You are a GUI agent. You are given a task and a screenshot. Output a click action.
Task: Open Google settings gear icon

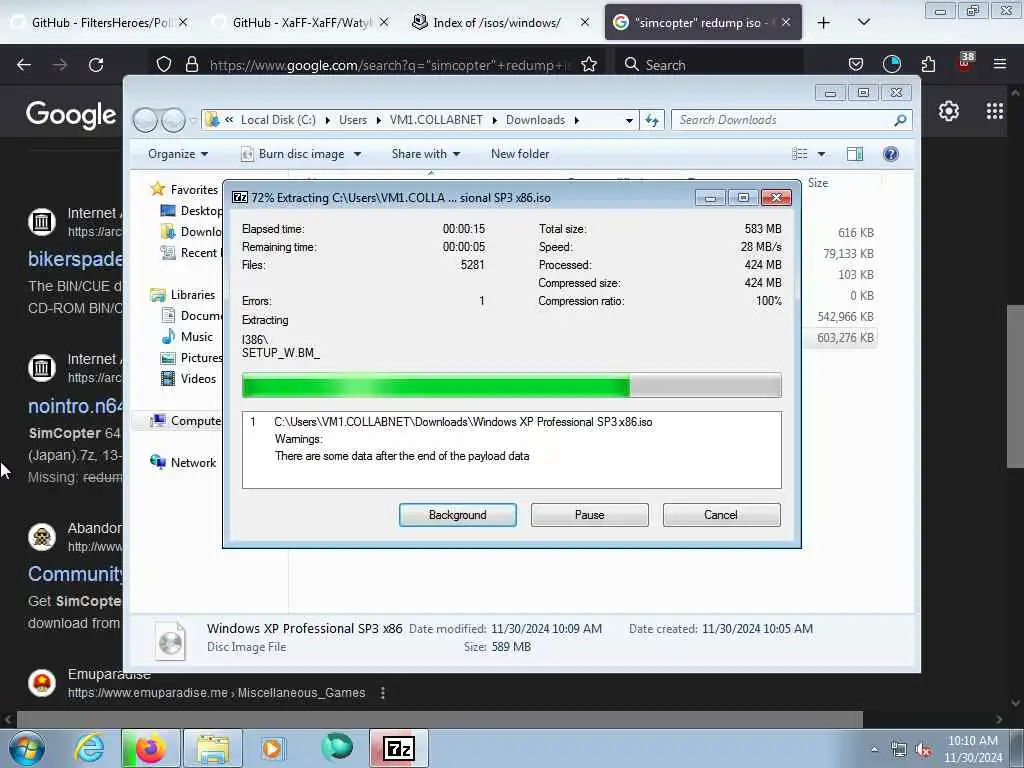click(948, 112)
